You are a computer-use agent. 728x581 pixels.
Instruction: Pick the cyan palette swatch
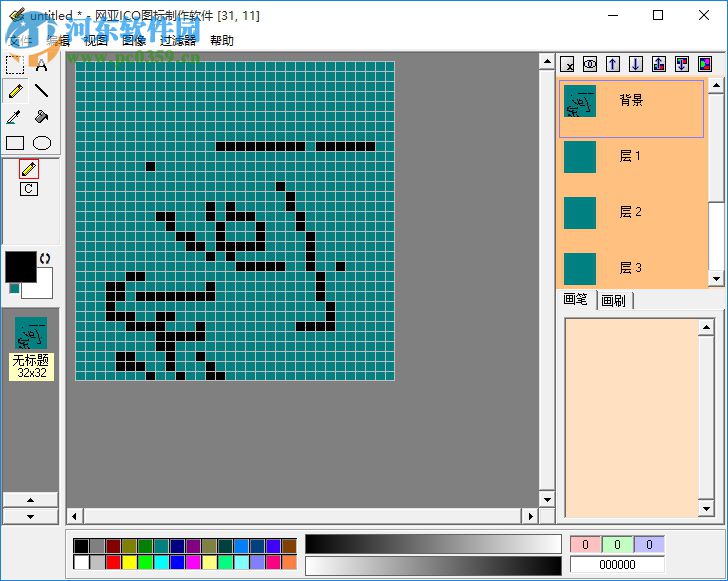[x=161, y=562]
